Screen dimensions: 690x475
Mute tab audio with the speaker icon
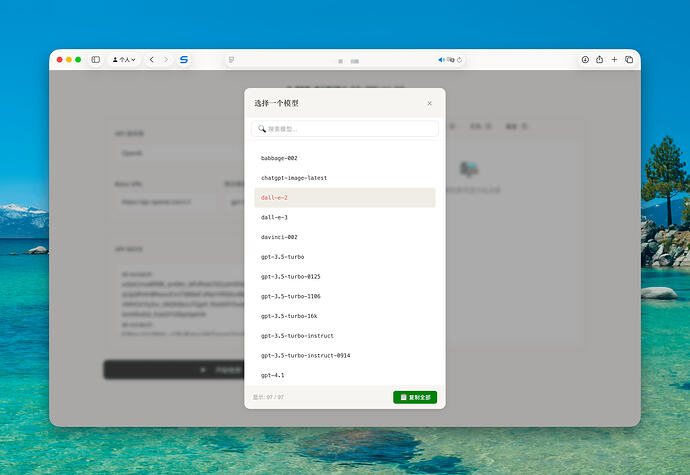click(441, 60)
